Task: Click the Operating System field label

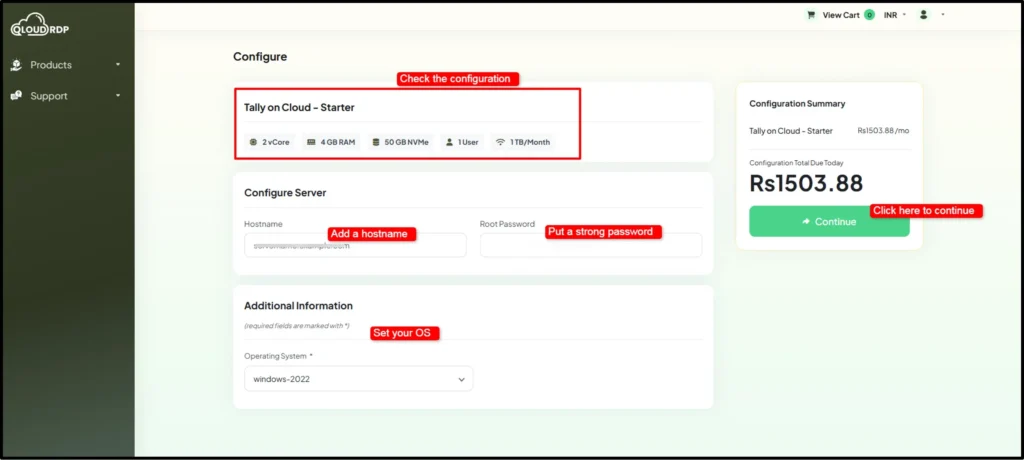Action: [278, 356]
